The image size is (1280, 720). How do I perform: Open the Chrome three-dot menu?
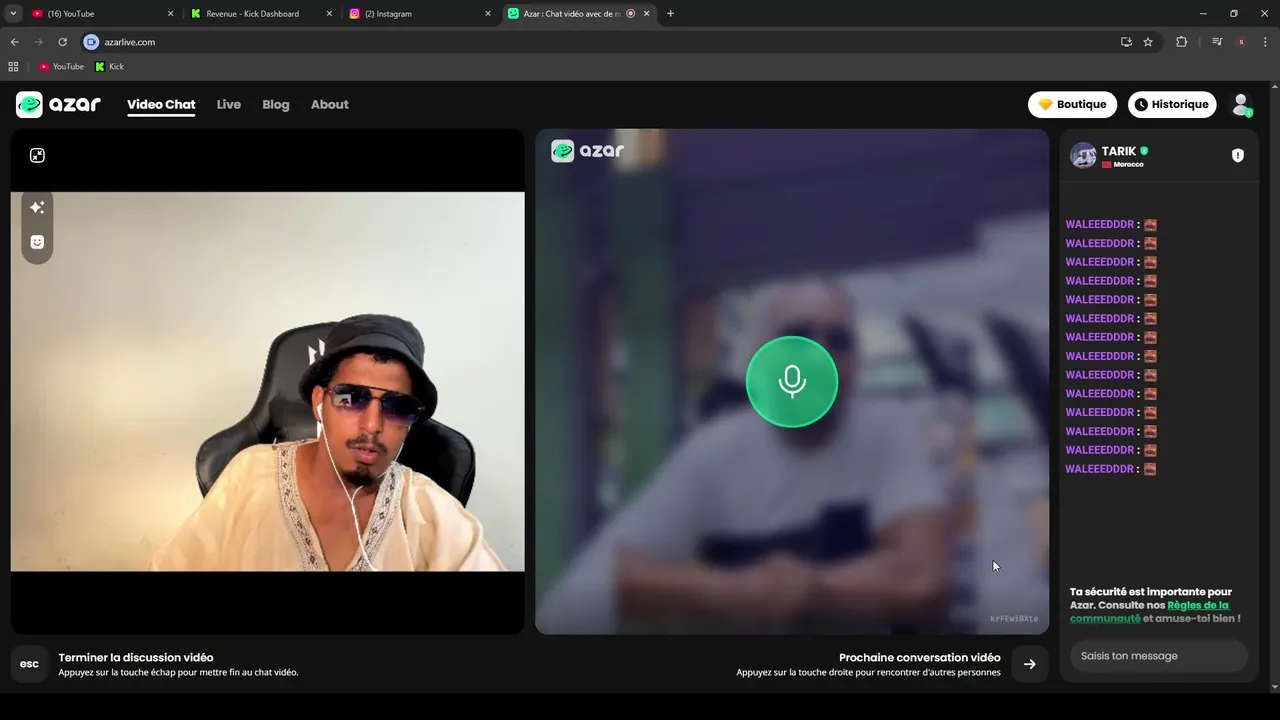pyautogui.click(x=1266, y=42)
